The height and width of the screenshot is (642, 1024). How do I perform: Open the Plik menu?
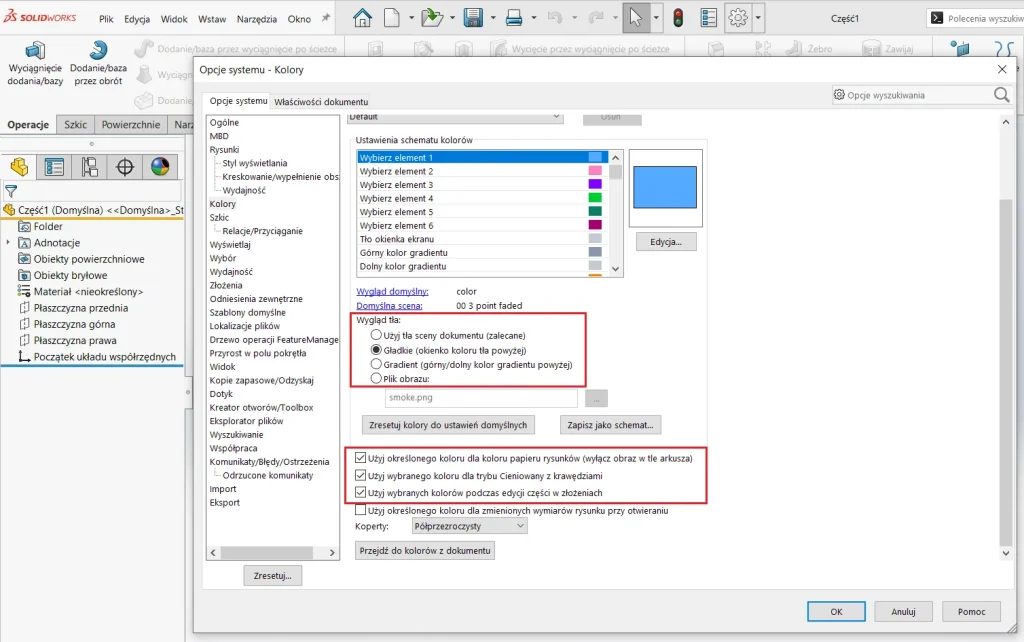pyautogui.click(x=106, y=19)
